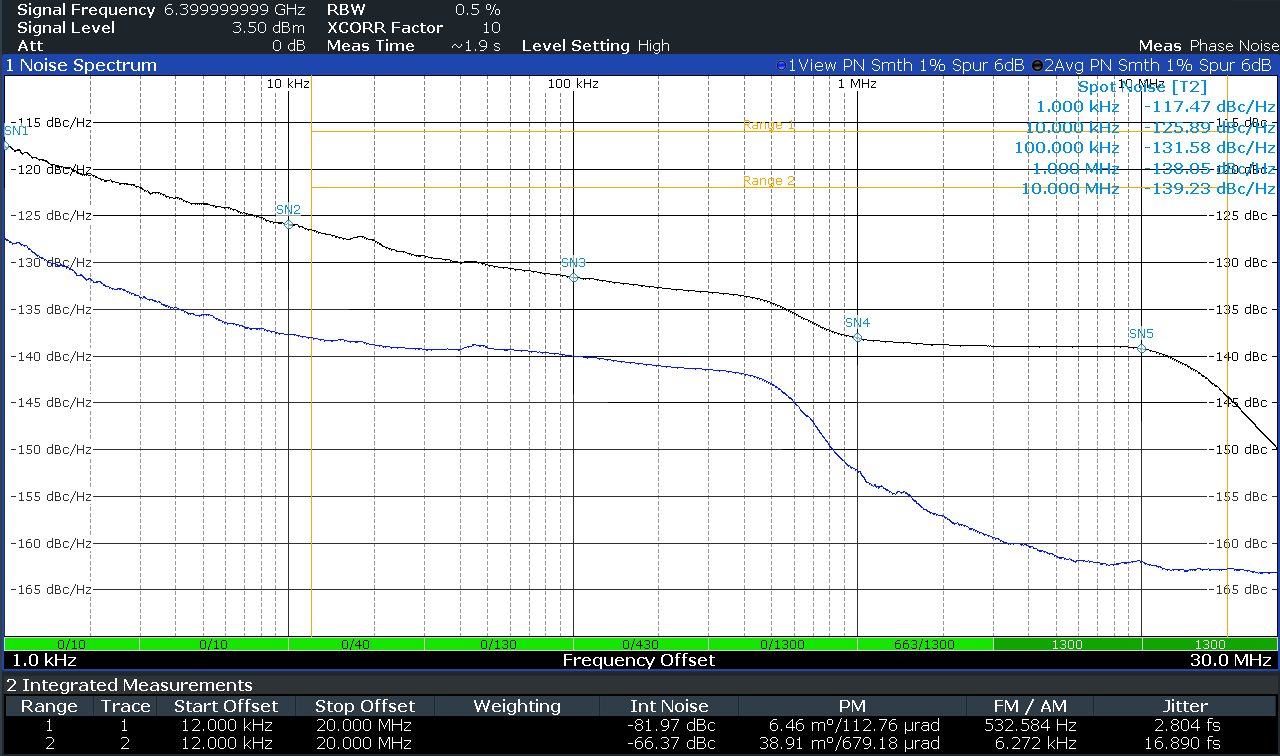Select the SN5 marker at 10 MHz
The height and width of the screenshot is (756, 1280).
tap(1141, 348)
